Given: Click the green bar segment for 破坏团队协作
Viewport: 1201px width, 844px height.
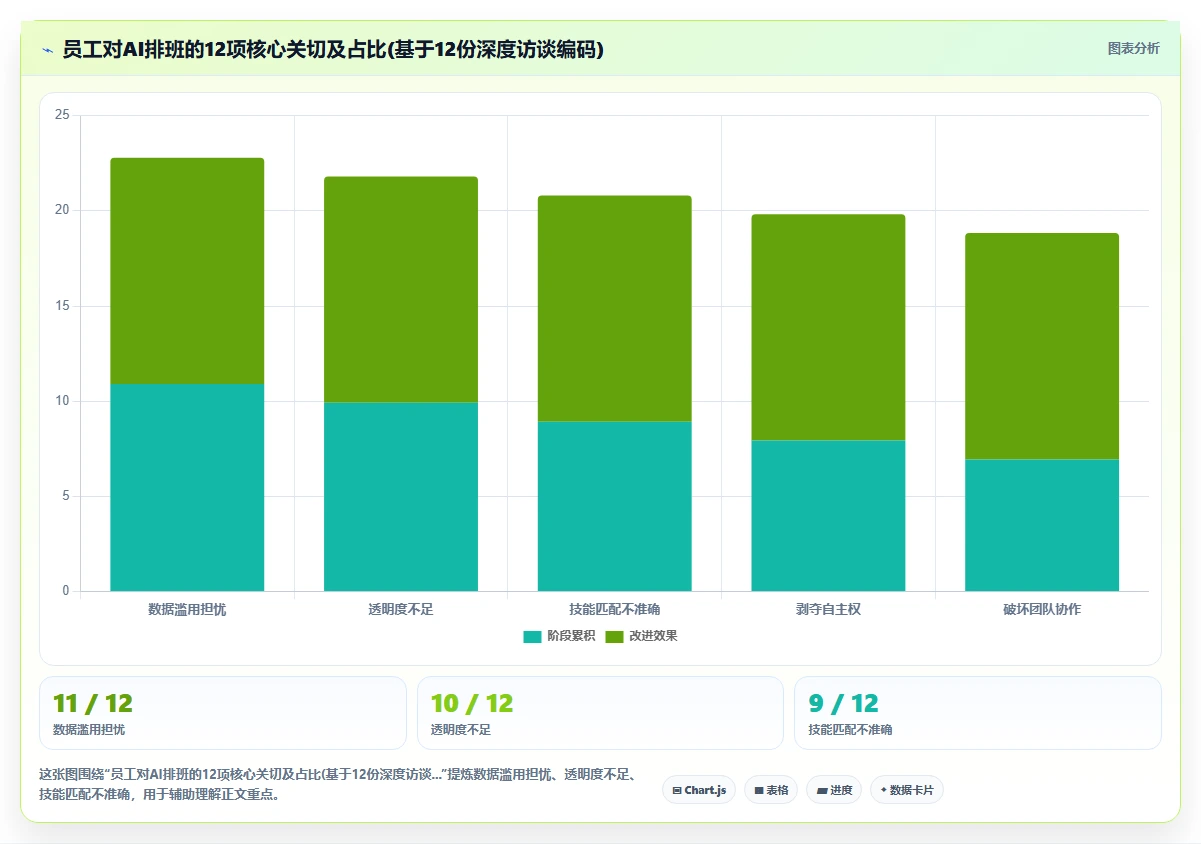Looking at the screenshot, I should [1042, 346].
